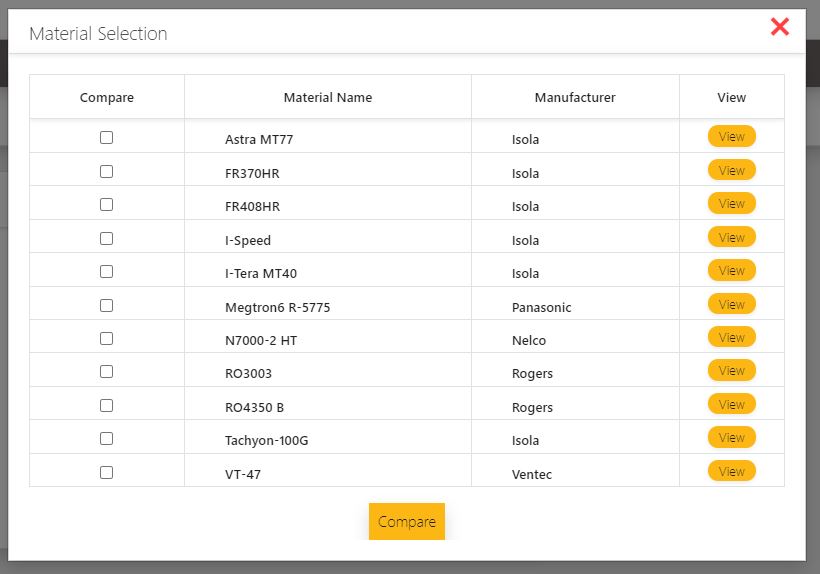Click the yellow Compare button
The height and width of the screenshot is (574, 820).
pyautogui.click(x=406, y=521)
